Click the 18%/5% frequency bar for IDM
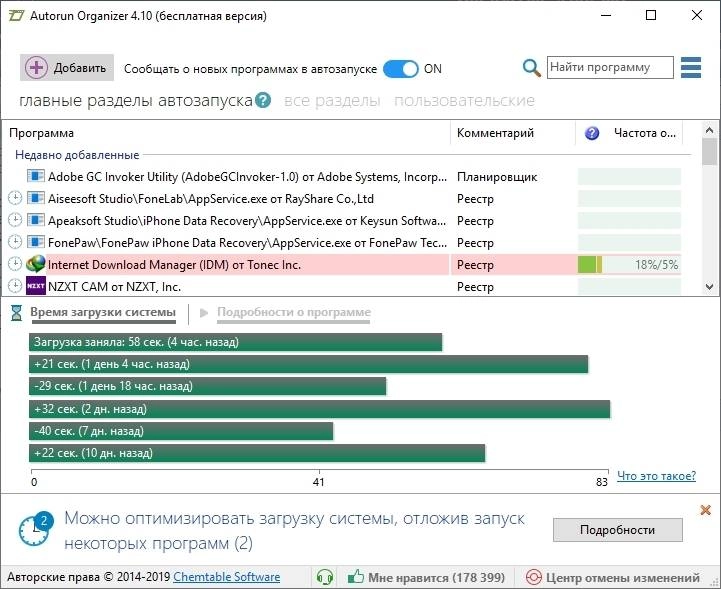 (x=629, y=265)
